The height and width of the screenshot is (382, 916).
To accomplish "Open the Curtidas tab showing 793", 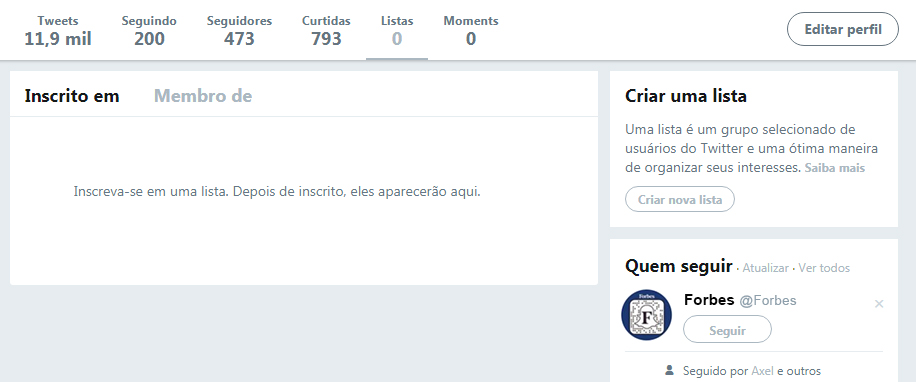I will tap(326, 30).
